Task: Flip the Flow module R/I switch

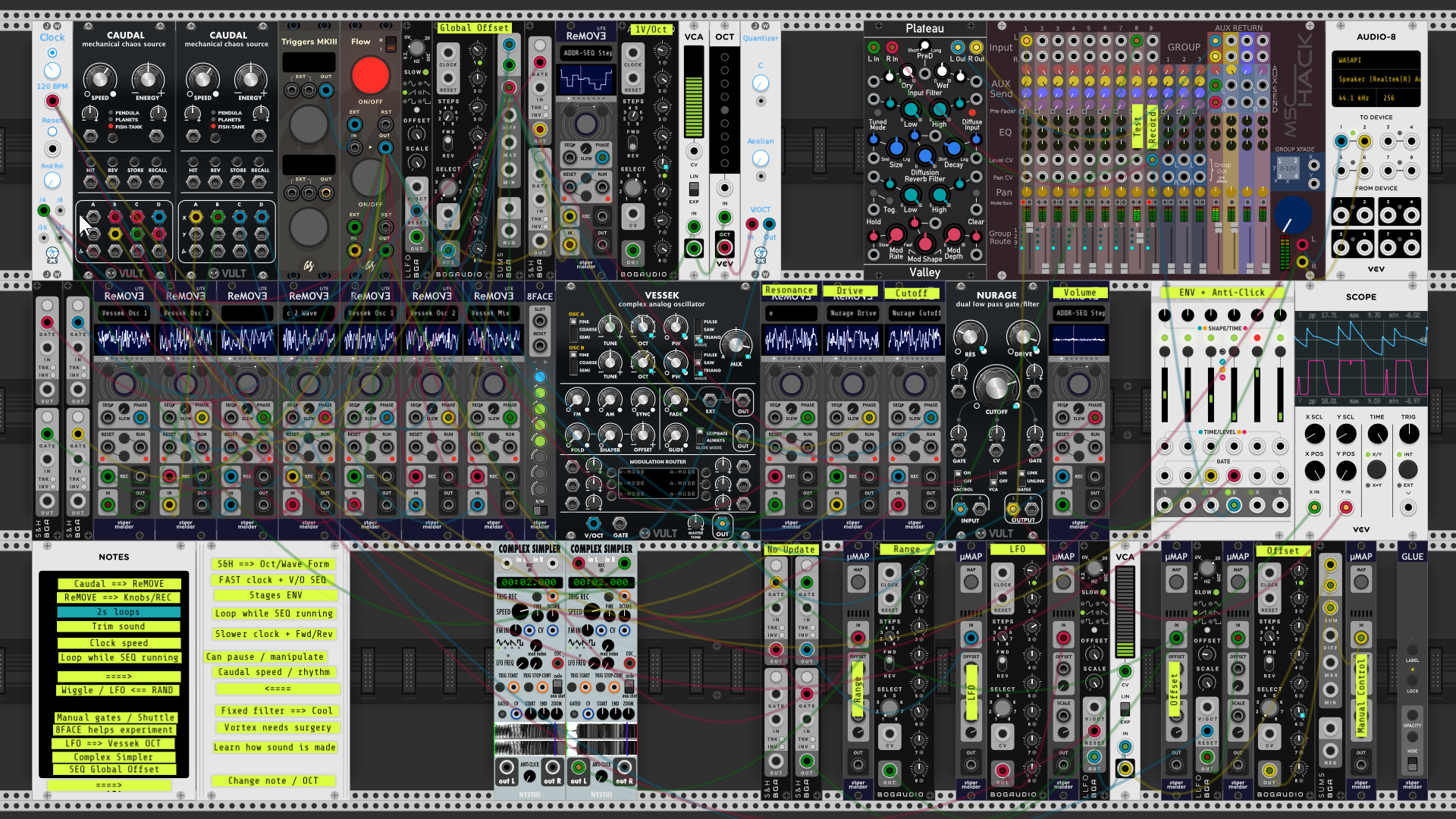Action: tap(390, 44)
